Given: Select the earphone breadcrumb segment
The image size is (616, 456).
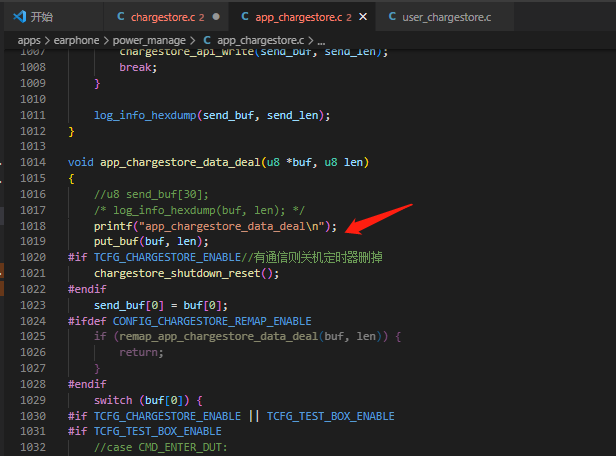Looking at the screenshot, I should (x=76, y=40).
